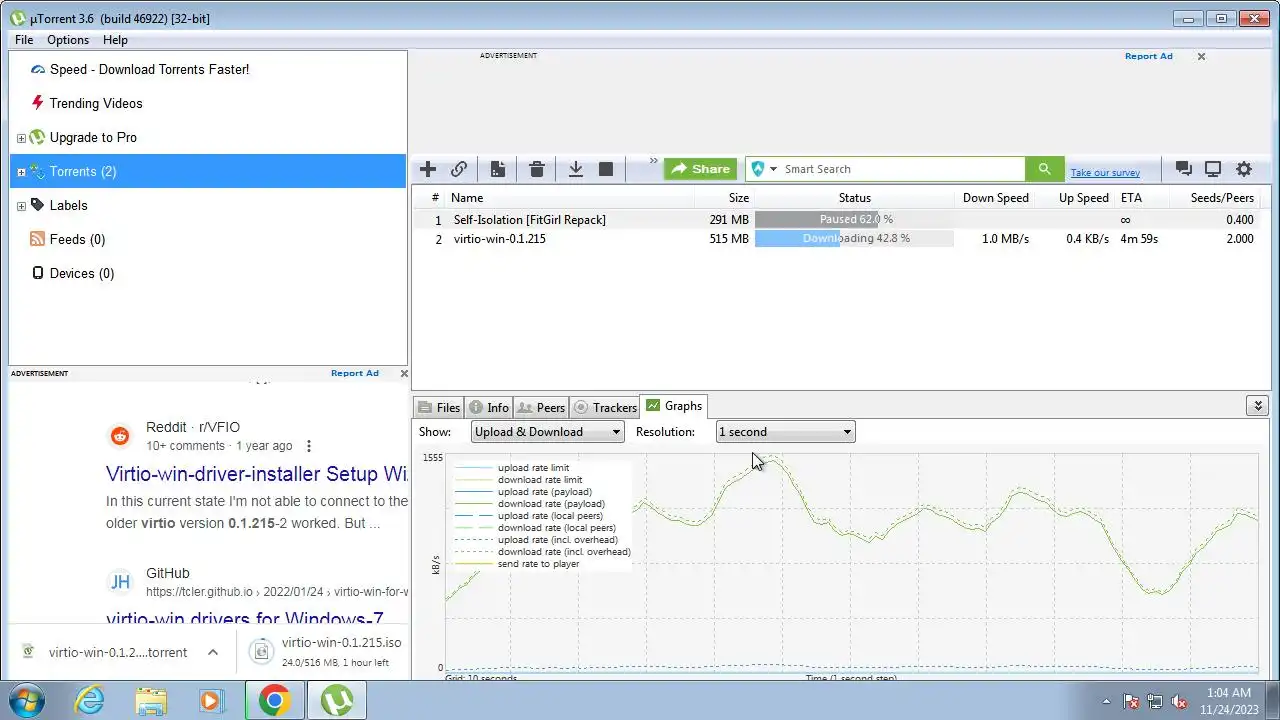Sort torrents by the Status column header
1280x720 pixels.
pos(854,198)
